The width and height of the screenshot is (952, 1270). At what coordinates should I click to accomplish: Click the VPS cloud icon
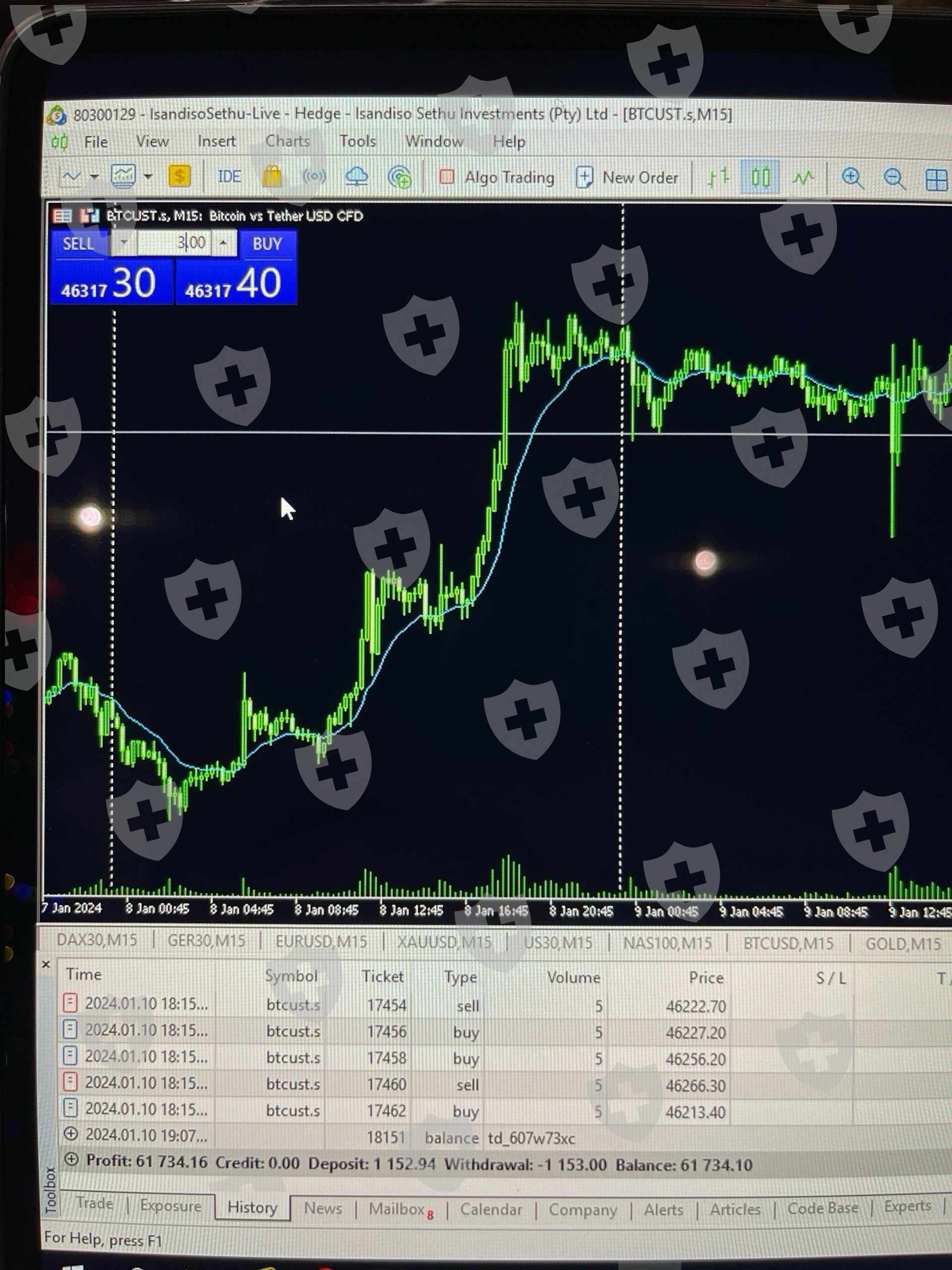357,177
